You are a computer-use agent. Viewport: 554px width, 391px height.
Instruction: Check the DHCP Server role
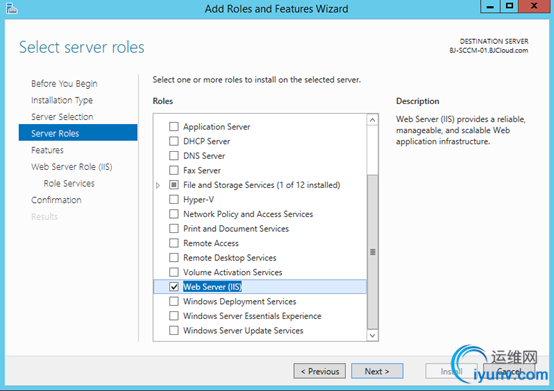pyautogui.click(x=174, y=141)
